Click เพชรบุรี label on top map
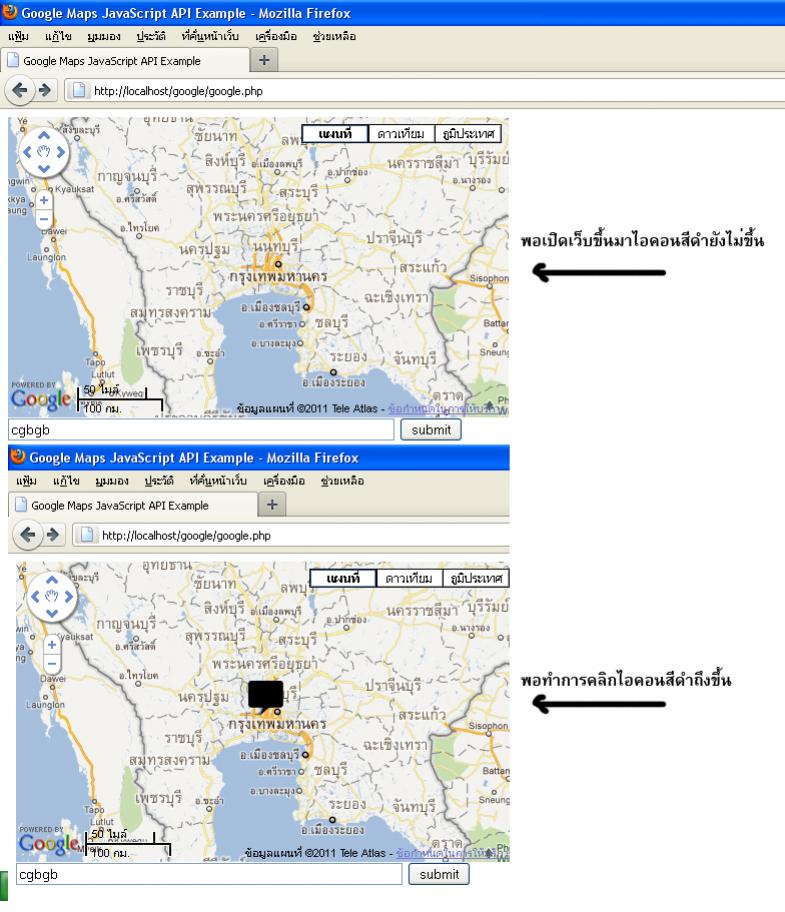The image size is (785, 912). click(159, 350)
